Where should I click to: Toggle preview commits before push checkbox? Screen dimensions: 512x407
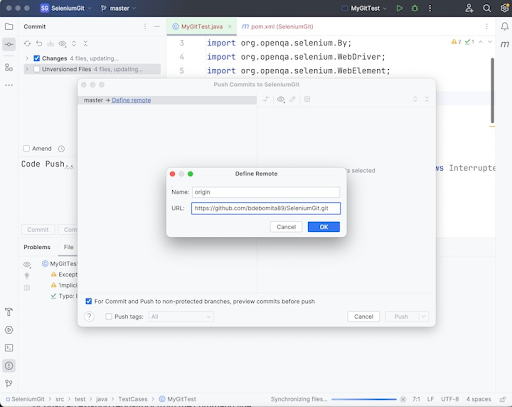(89, 301)
